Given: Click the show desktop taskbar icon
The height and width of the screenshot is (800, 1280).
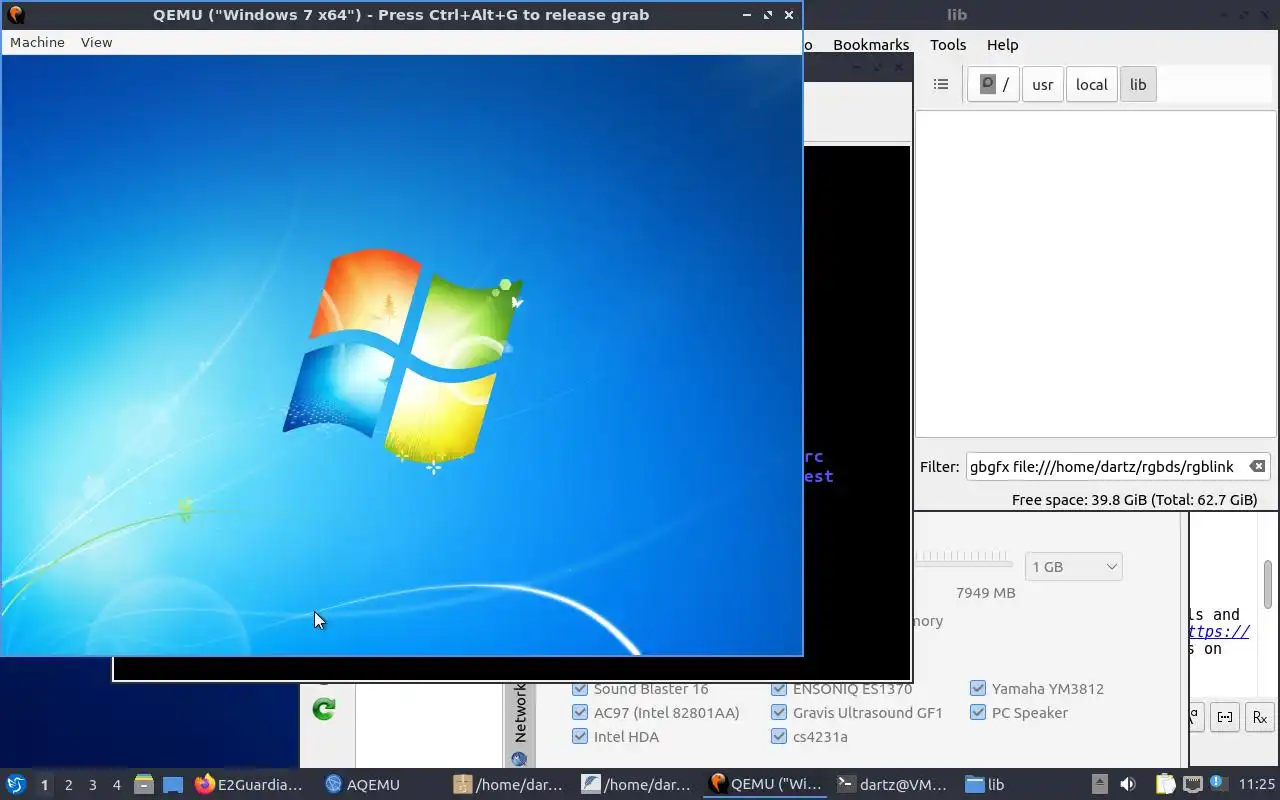Looking at the screenshot, I should click(x=173, y=785).
